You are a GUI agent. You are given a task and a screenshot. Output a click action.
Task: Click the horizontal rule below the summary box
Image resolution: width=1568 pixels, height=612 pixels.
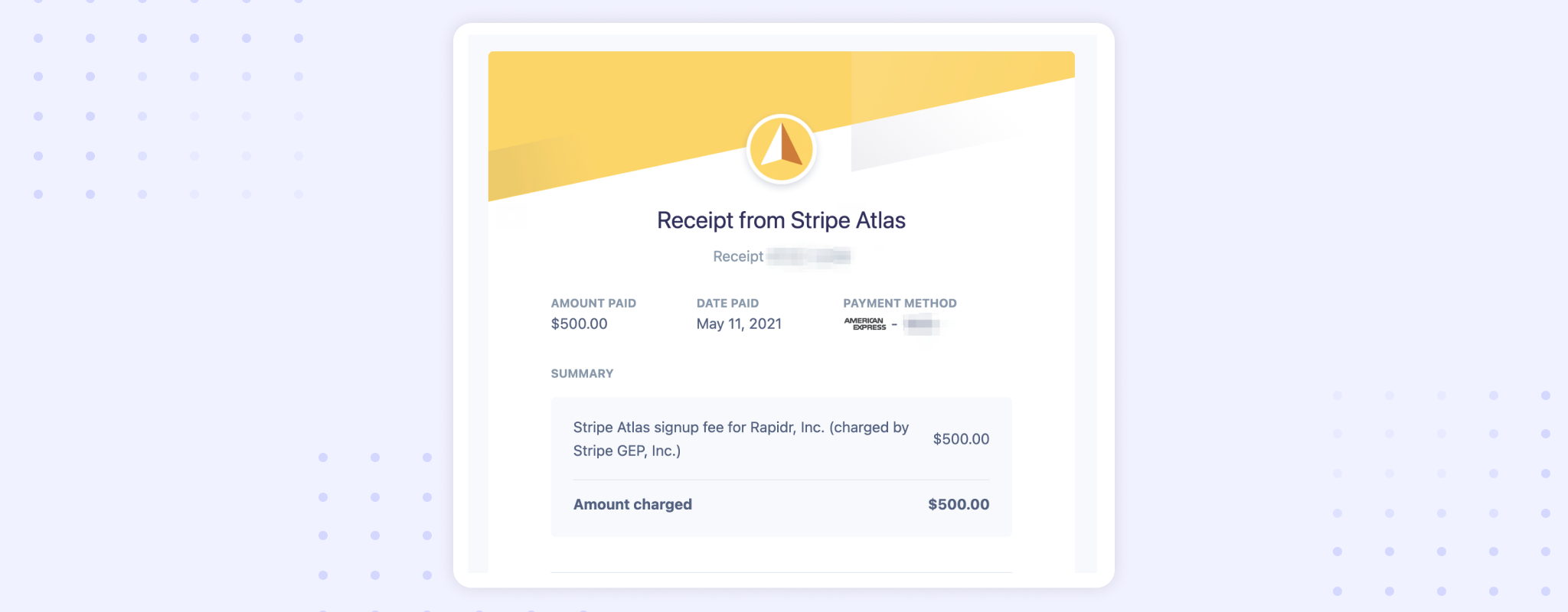click(781, 572)
